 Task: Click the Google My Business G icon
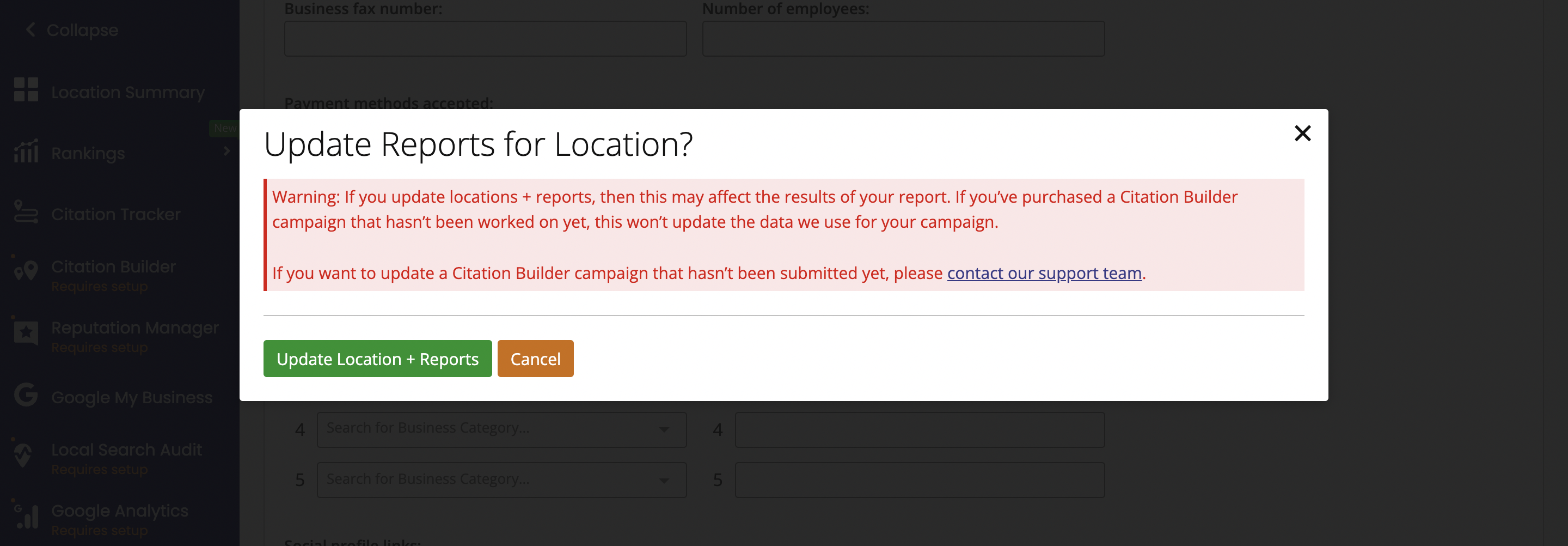(26, 395)
